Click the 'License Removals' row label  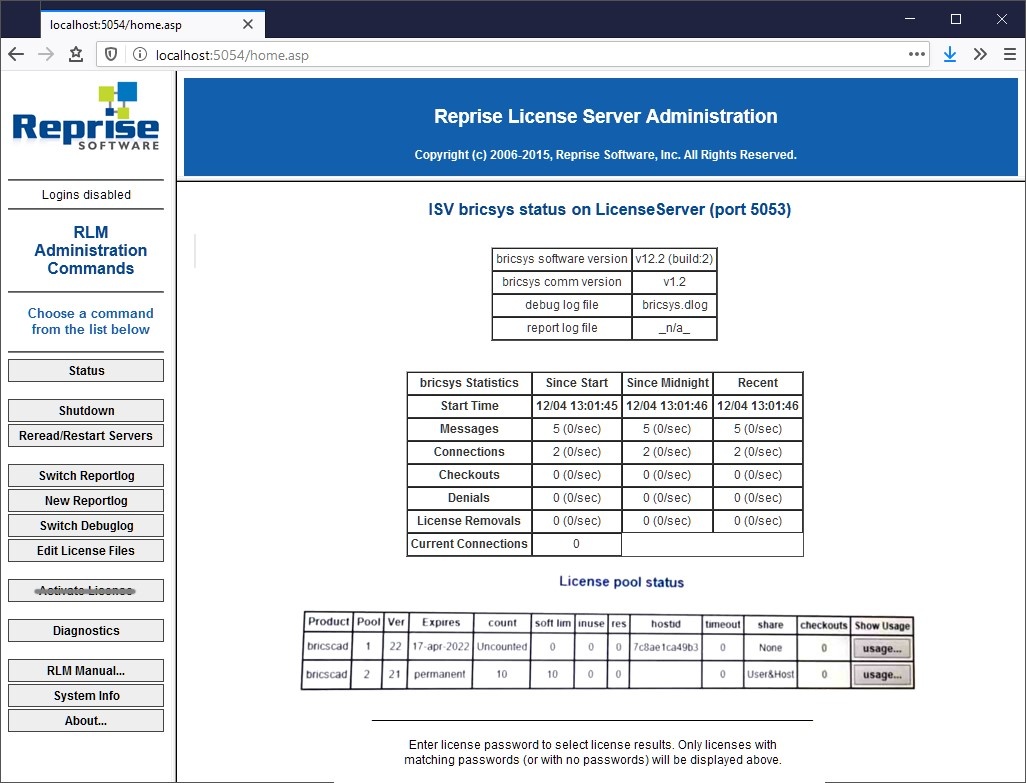[469, 521]
